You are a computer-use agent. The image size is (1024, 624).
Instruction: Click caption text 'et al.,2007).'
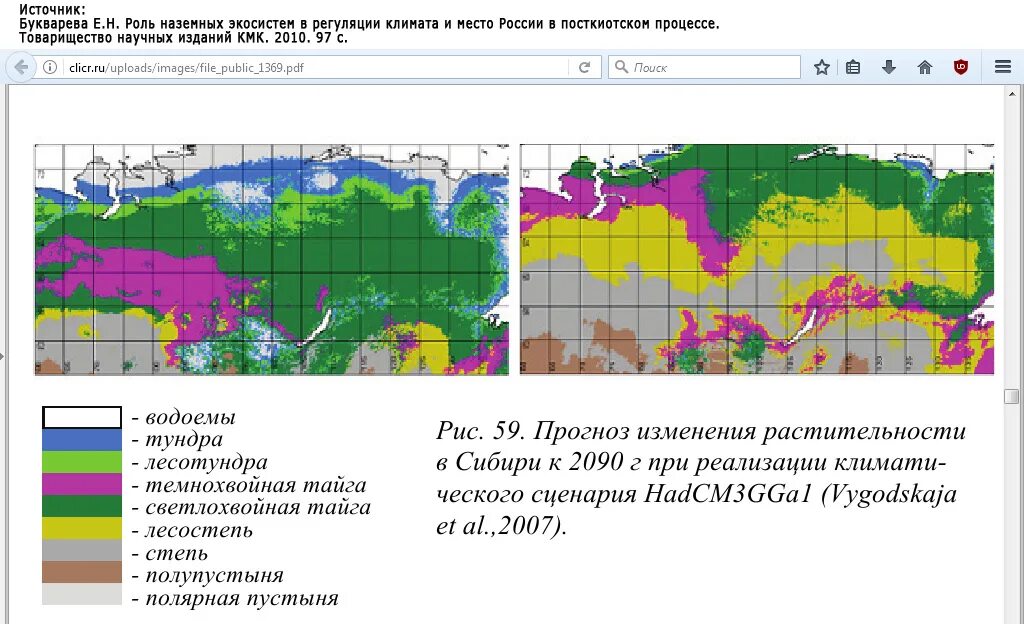pyautogui.click(x=501, y=525)
